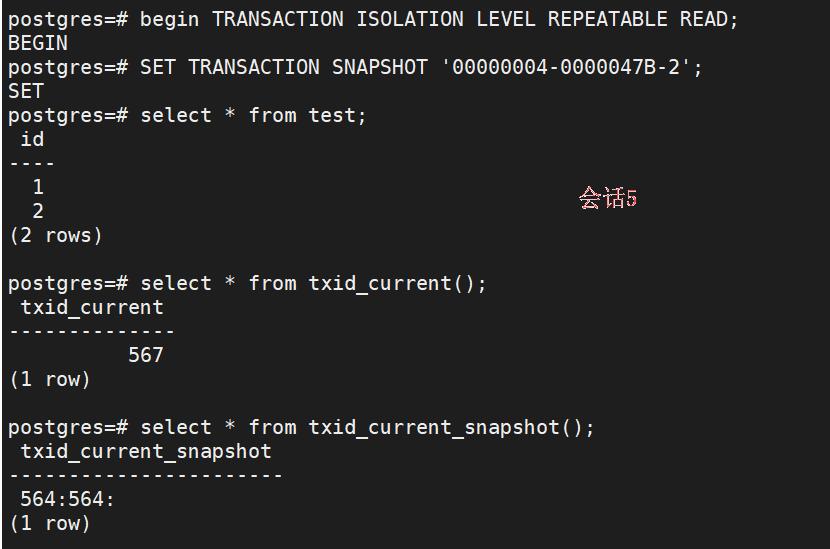Click the final '(1 row)' line at the bottom

(50, 523)
